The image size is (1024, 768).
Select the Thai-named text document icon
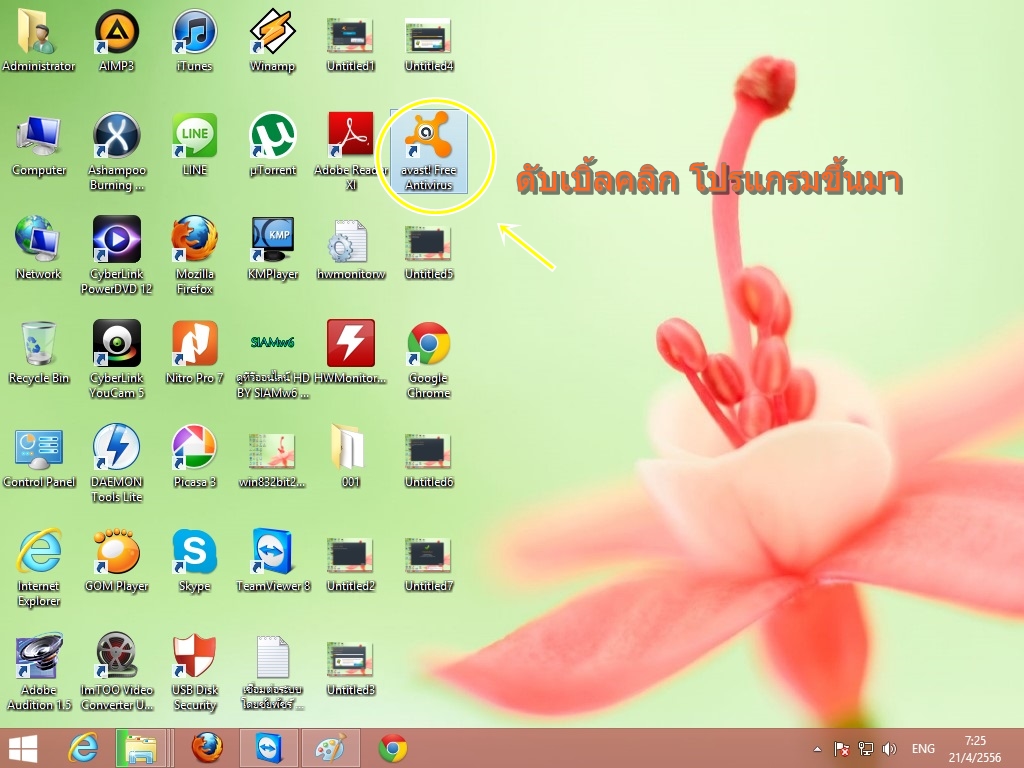click(272, 673)
